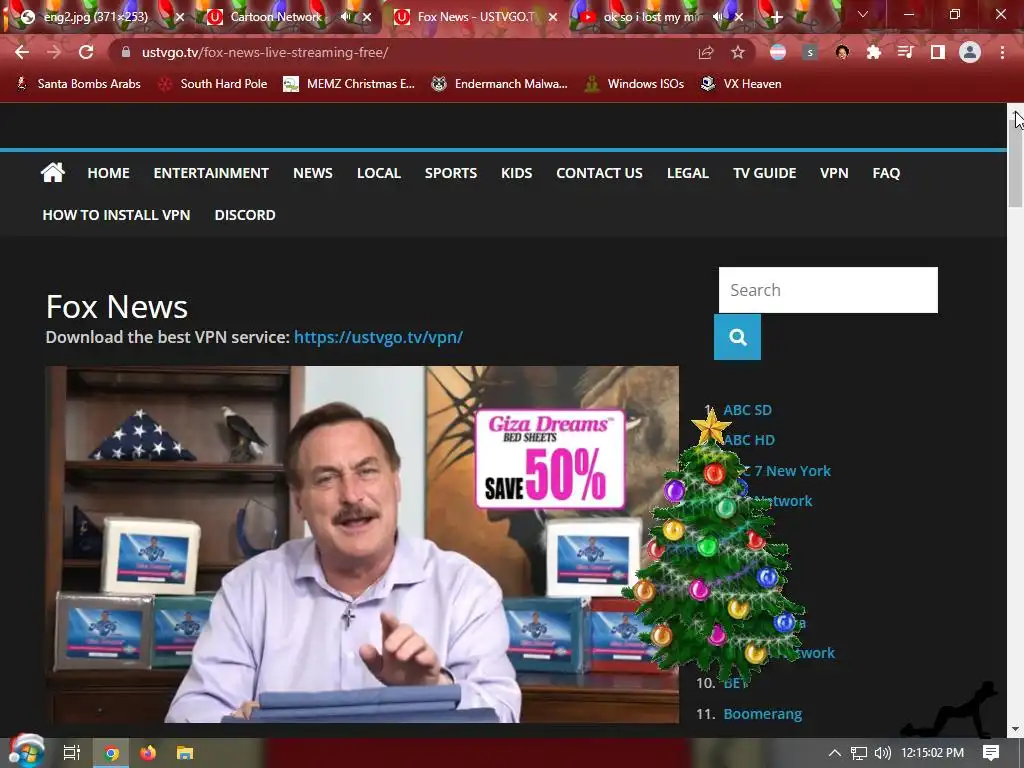The image size is (1024, 768).
Task: Go back with the browser back arrow
Action: pyautogui.click(x=22, y=52)
